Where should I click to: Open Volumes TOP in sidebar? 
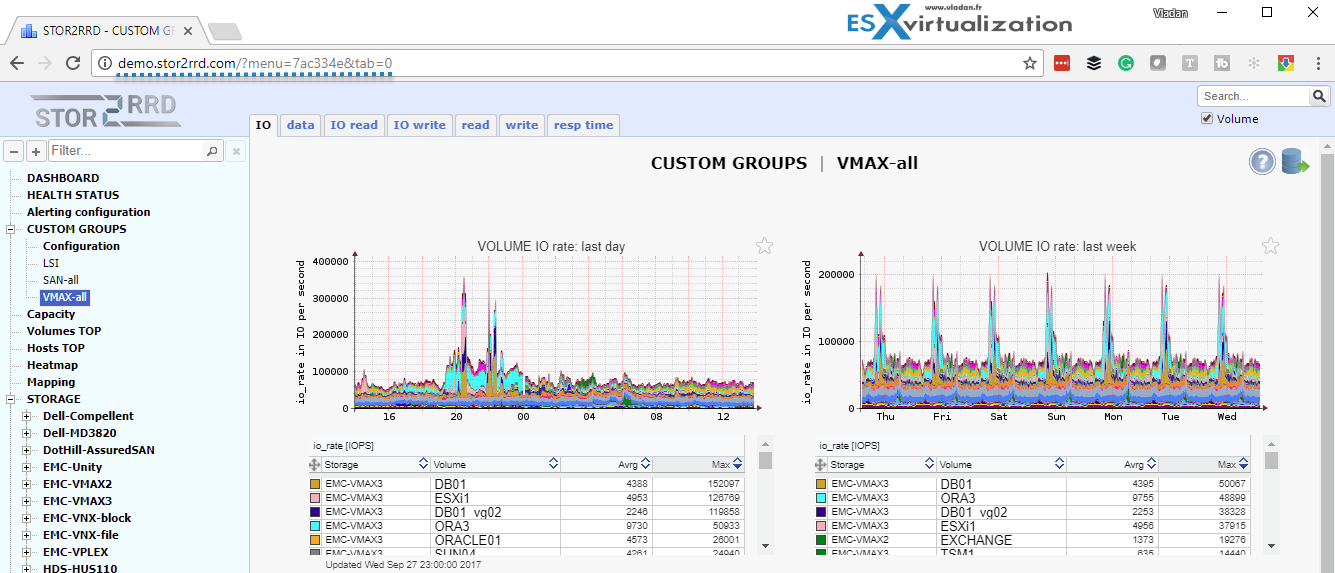click(64, 331)
